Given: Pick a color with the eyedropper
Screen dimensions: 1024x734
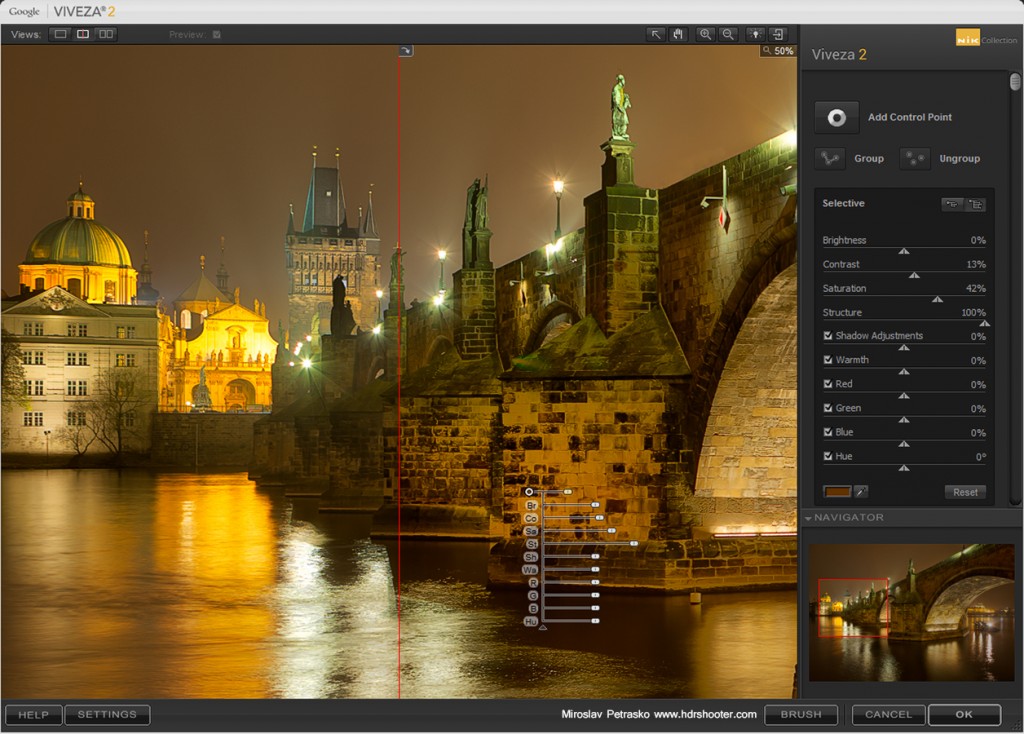Looking at the screenshot, I should coord(860,492).
